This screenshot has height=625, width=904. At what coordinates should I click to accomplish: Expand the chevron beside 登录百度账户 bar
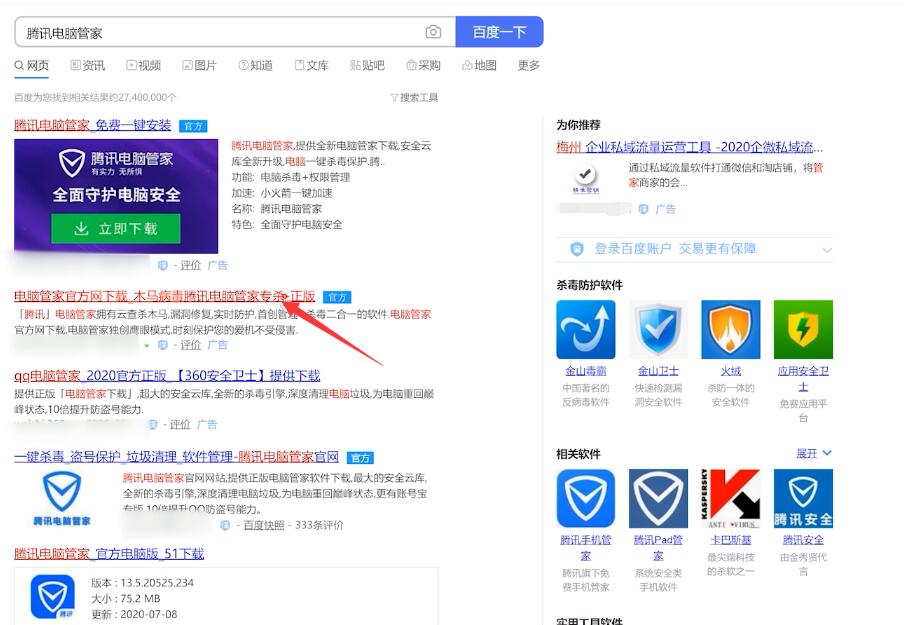click(827, 250)
